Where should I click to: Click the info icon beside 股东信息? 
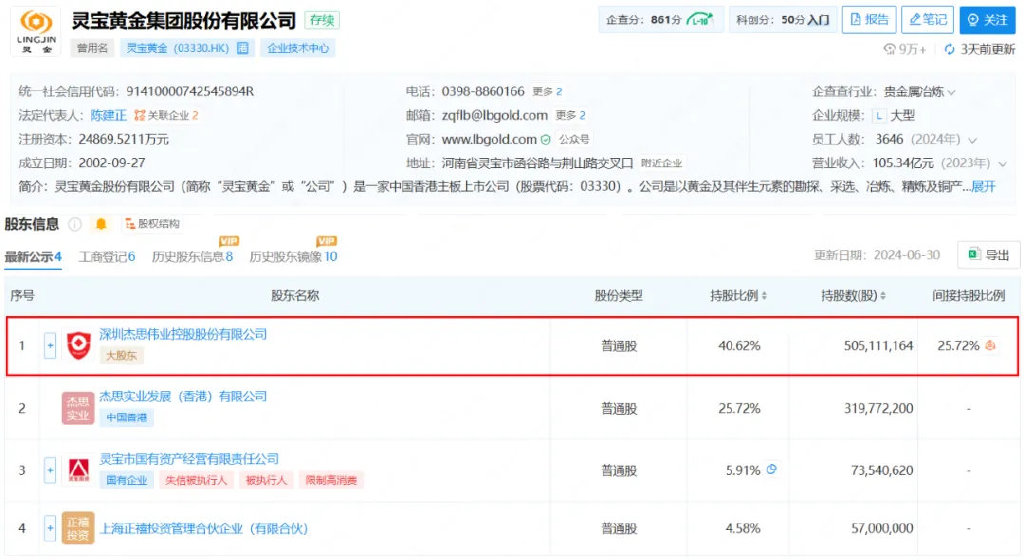click(x=75, y=224)
